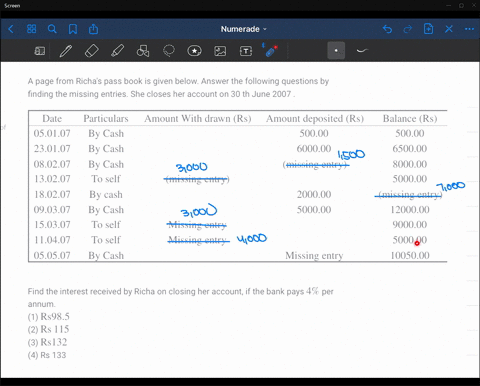This screenshot has height=386, width=480.
Task: Click the Date column header
Action: click(x=52, y=119)
